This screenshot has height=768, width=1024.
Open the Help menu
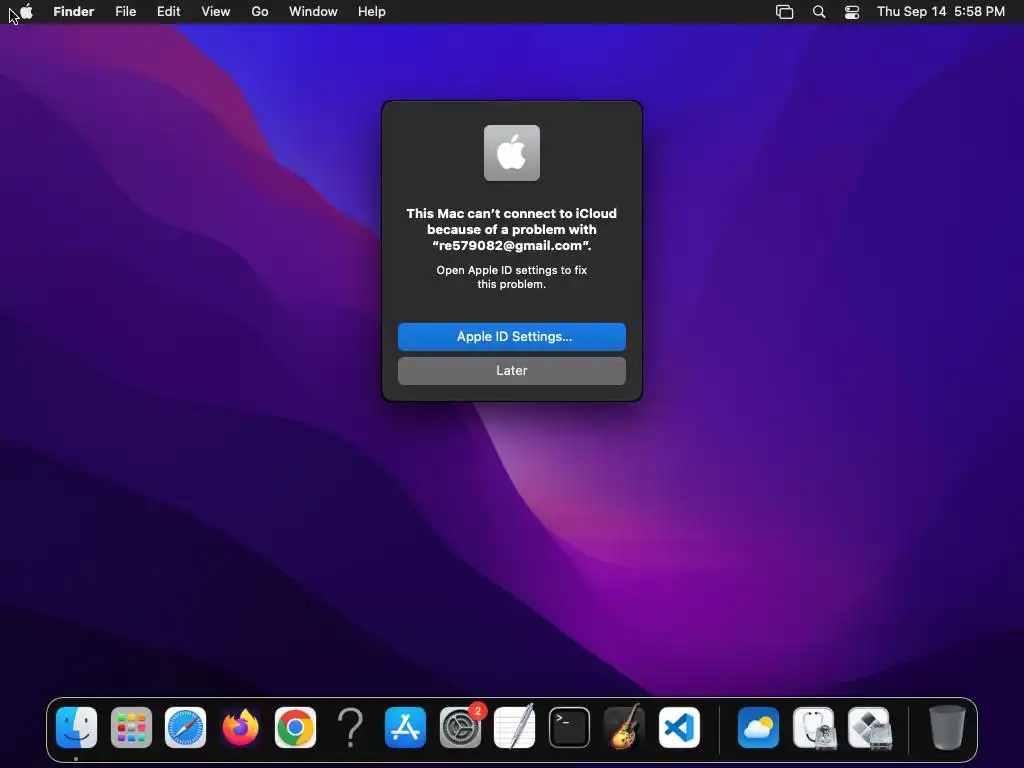click(372, 12)
